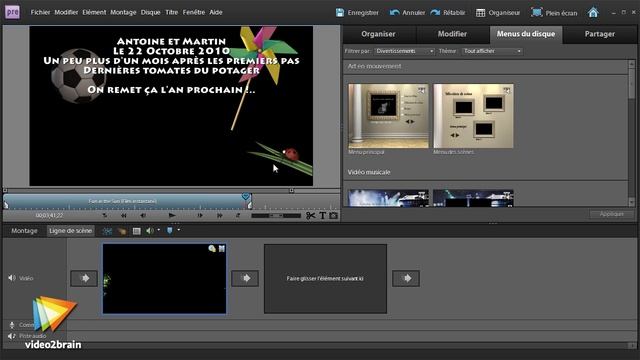This screenshot has height=360, width=640.
Task: Click the 'Faire glisser l'élément suivant ici' placeholder
Action: (325, 279)
